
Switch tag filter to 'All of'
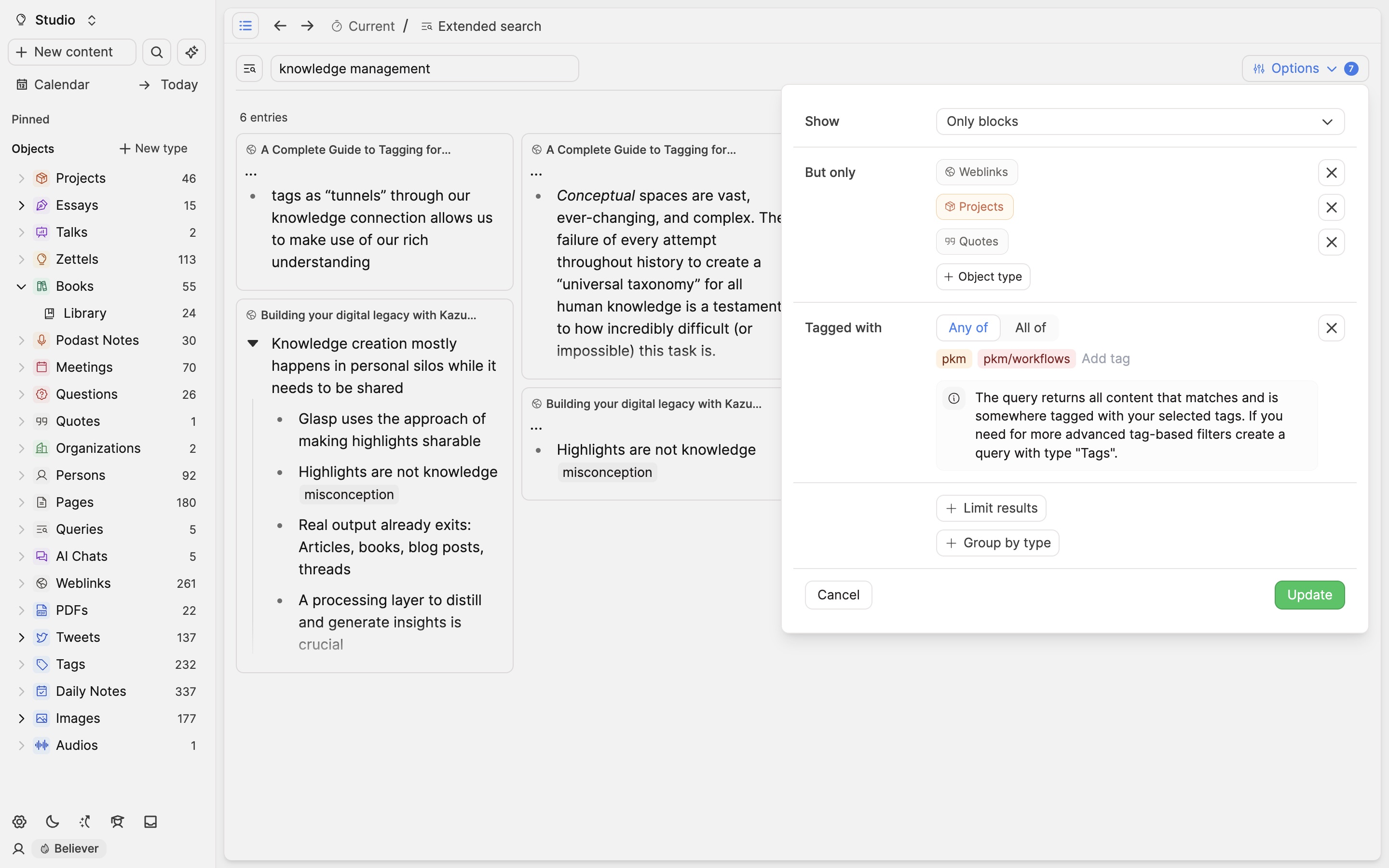[x=1031, y=328]
